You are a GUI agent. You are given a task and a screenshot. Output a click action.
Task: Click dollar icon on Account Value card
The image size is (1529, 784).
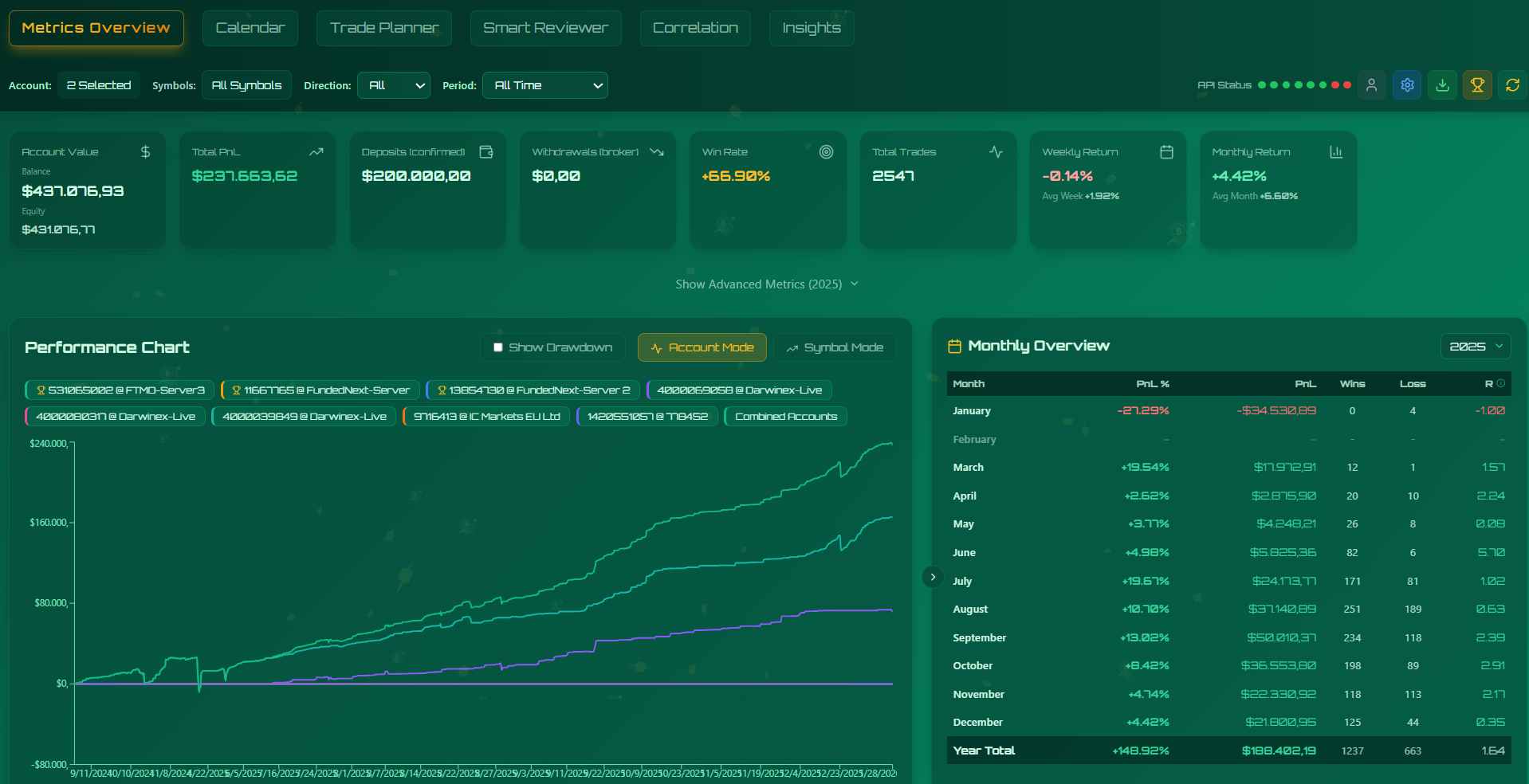tap(145, 151)
